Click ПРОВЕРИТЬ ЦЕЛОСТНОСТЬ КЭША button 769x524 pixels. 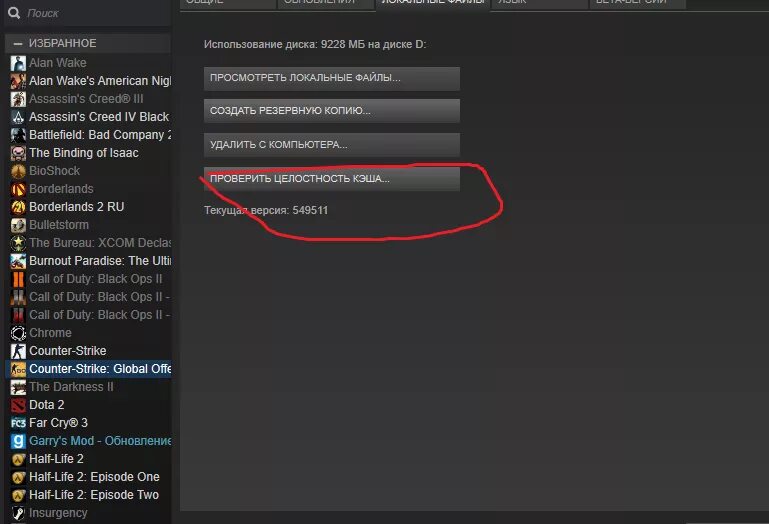332,179
